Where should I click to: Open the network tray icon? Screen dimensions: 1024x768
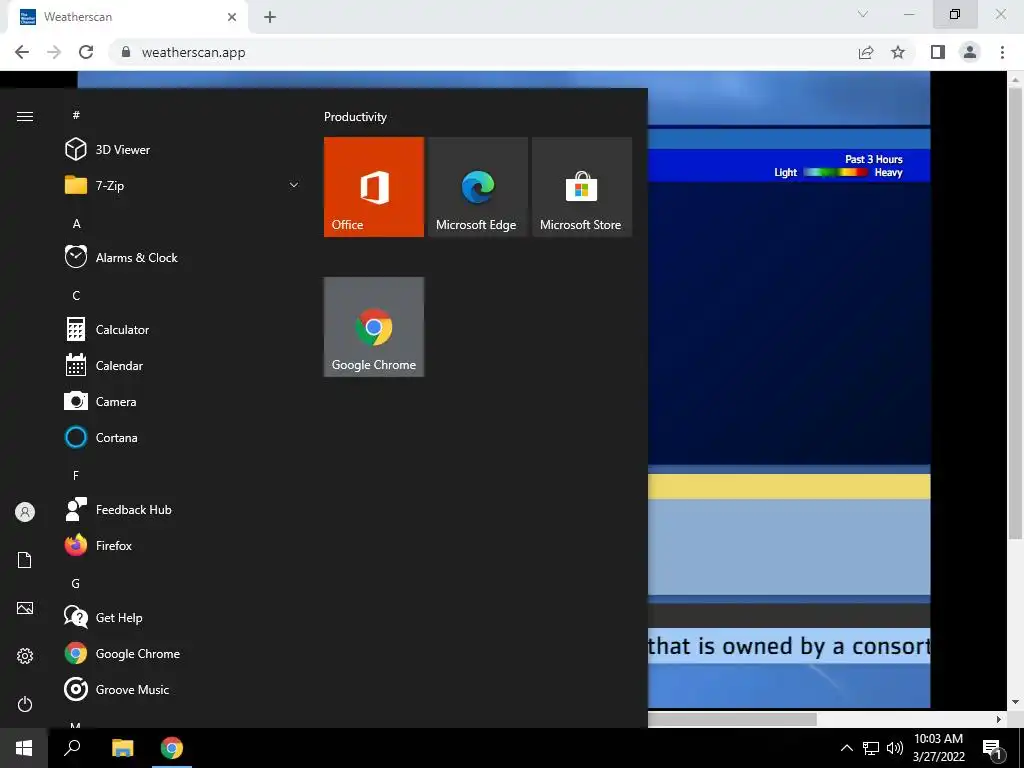pos(871,748)
